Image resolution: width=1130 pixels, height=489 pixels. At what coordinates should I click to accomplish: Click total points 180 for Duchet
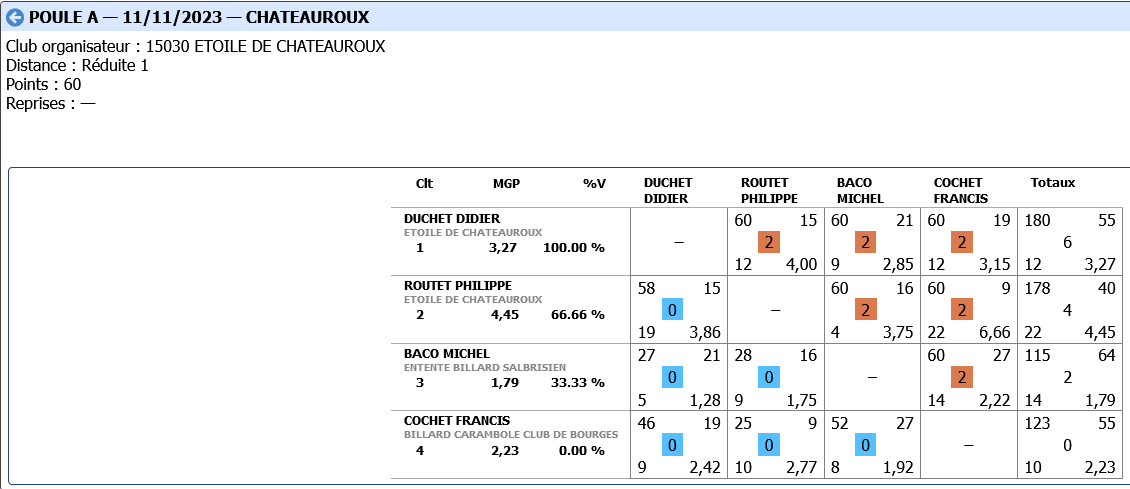pyautogui.click(x=1037, y=220)
